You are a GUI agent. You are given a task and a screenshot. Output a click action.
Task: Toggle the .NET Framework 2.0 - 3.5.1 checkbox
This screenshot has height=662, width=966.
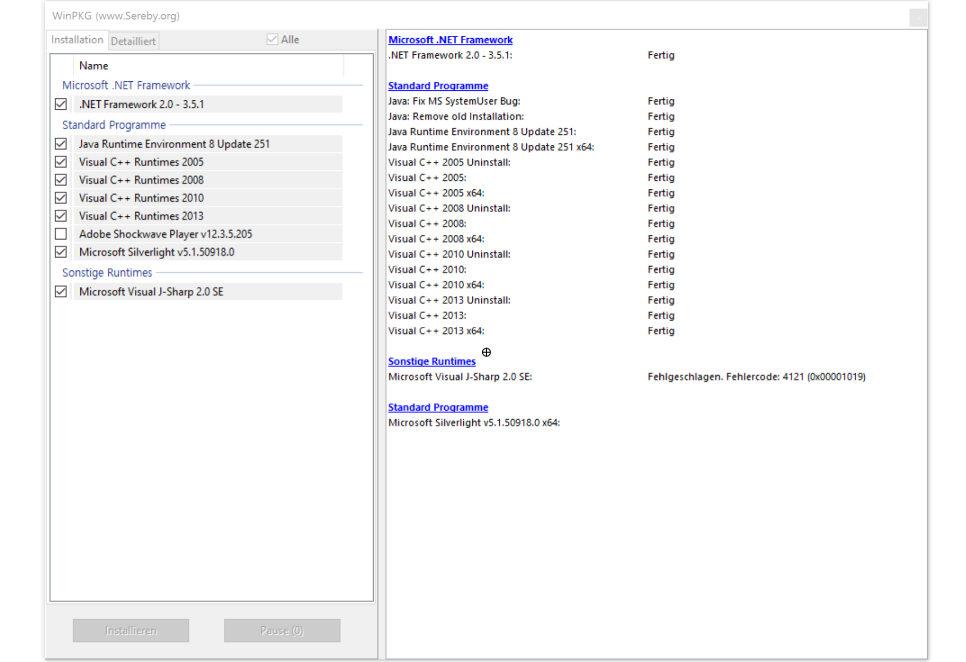(x=60, y=104)
